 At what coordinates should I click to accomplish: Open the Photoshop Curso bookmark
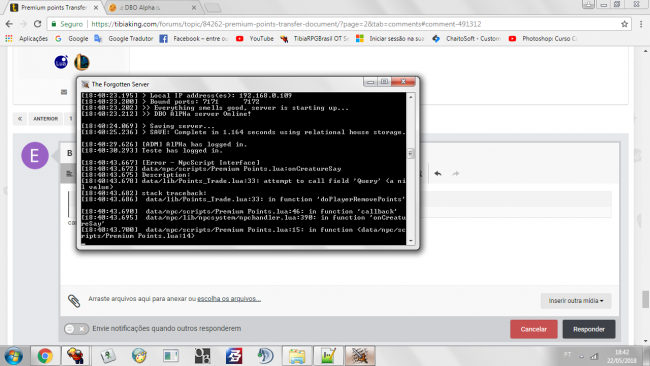[543, 39]
